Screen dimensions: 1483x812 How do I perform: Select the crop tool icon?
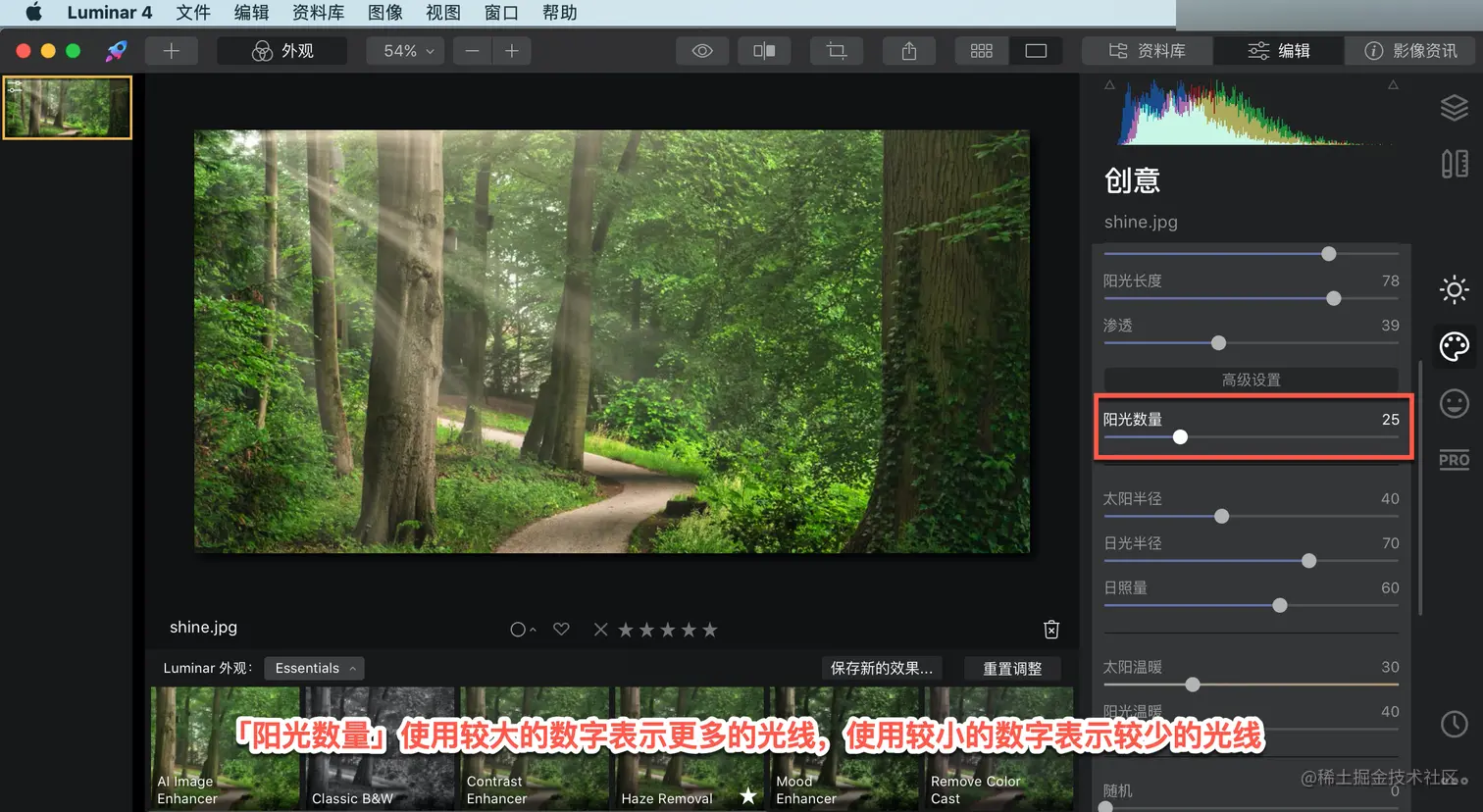point(837,51)
